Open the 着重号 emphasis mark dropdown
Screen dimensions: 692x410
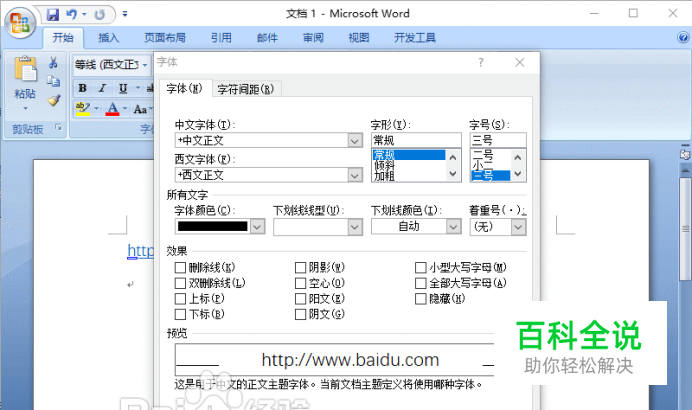click(518, 227)
